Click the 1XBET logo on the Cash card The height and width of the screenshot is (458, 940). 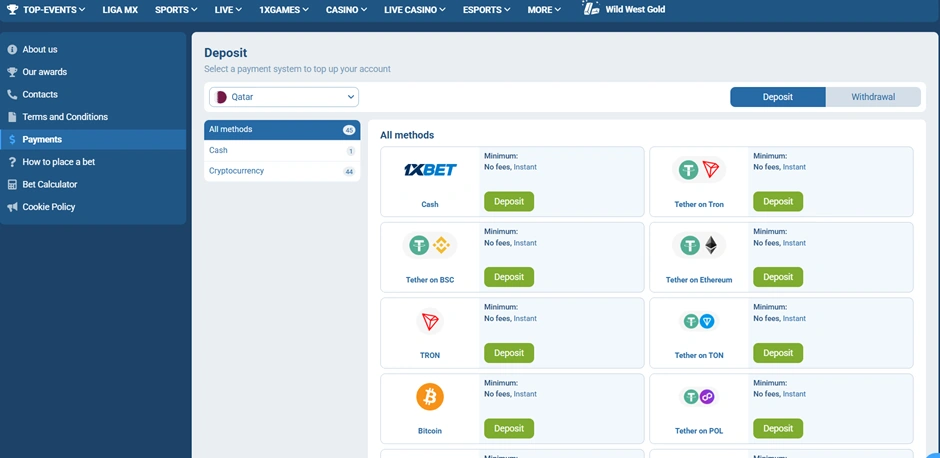430,170
